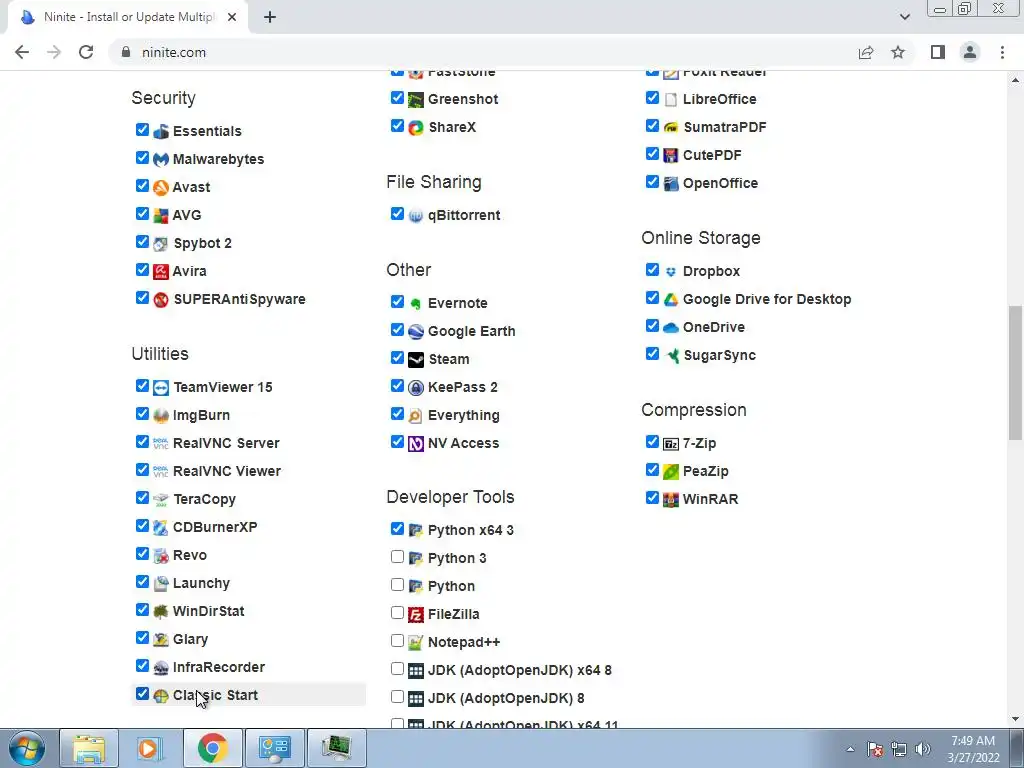Click the CutePDF label
The image size is (1024, 768).
point(712,155)
